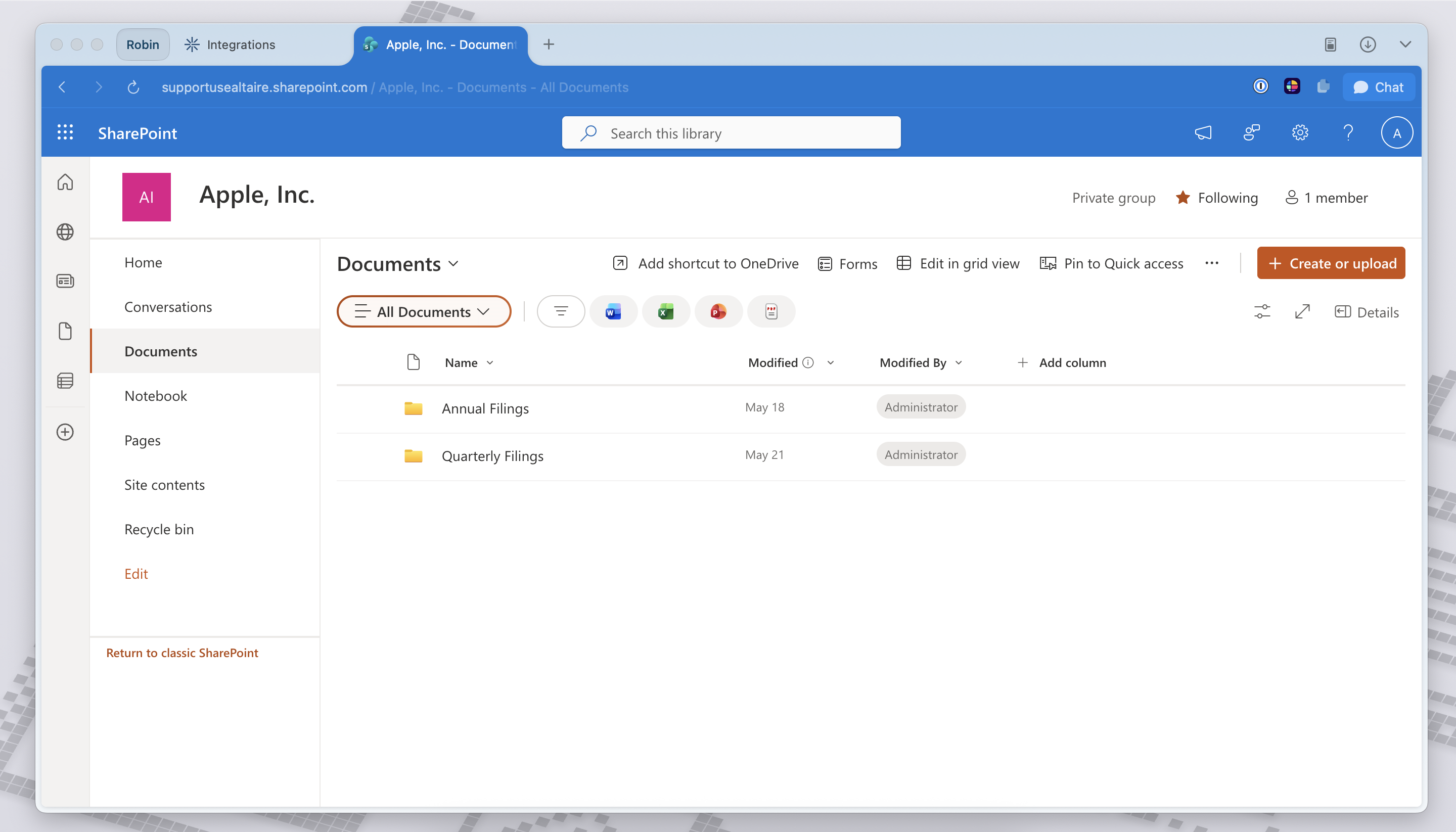1456x832 pixels.
Task: Open the help question mark icon
Action: click(1349, 133)
